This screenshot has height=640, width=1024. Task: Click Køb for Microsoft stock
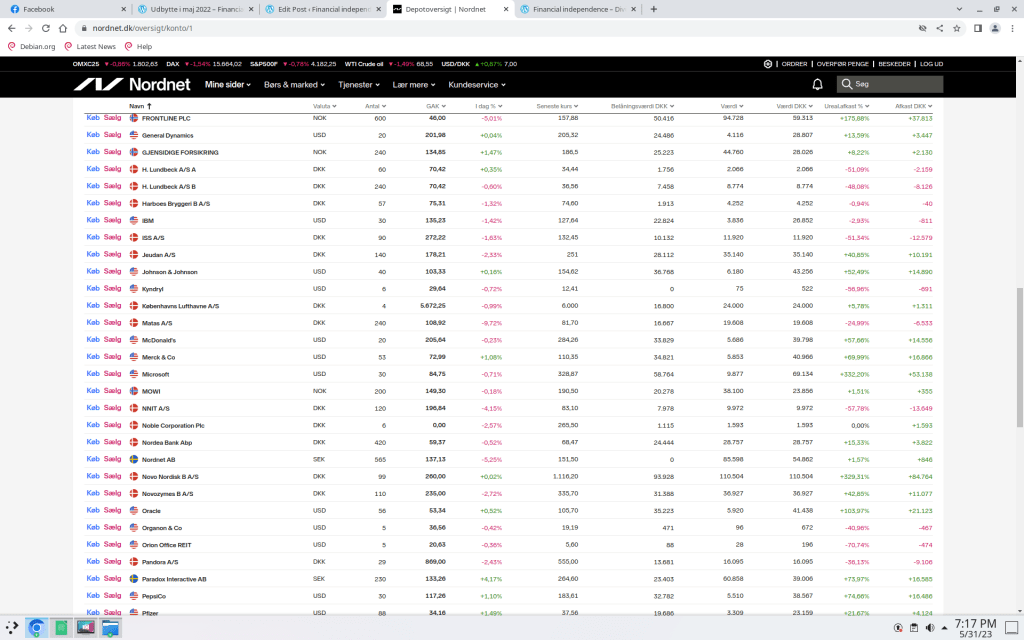tap(93, 374)
